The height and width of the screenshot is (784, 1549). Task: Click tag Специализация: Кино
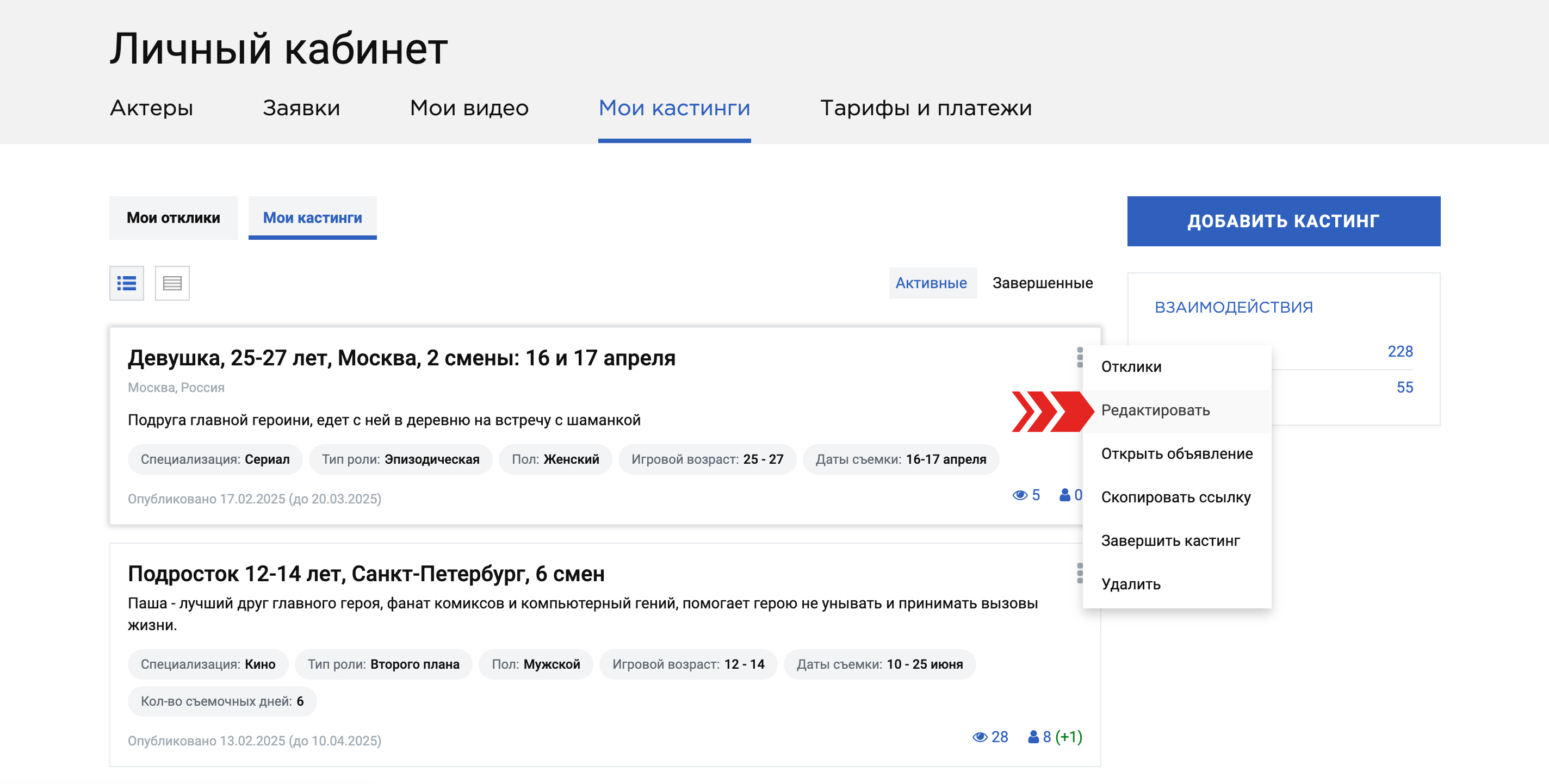[x=208, y=664]
